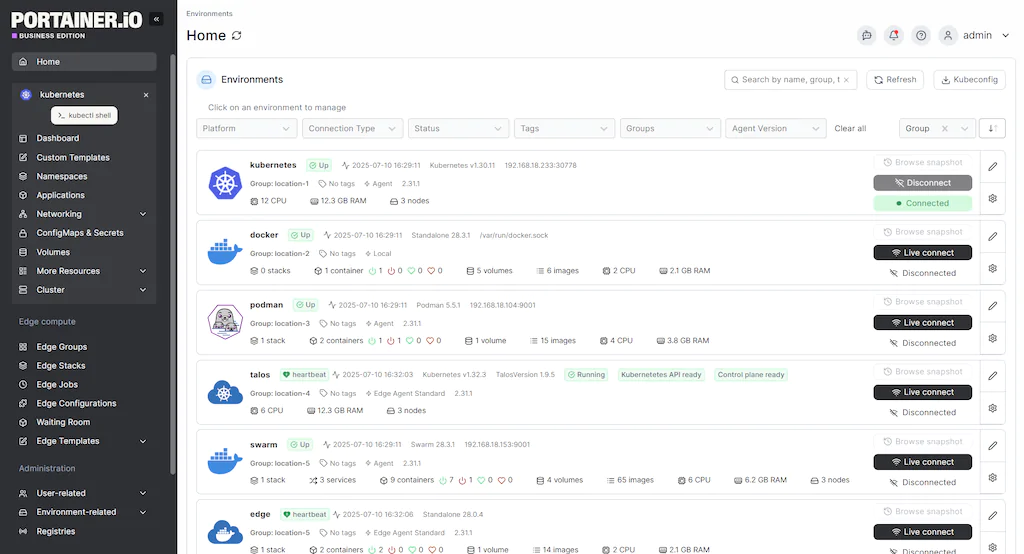Toggle the sort order arrow button
This screenshot has width=1024, height=554.
992,128
